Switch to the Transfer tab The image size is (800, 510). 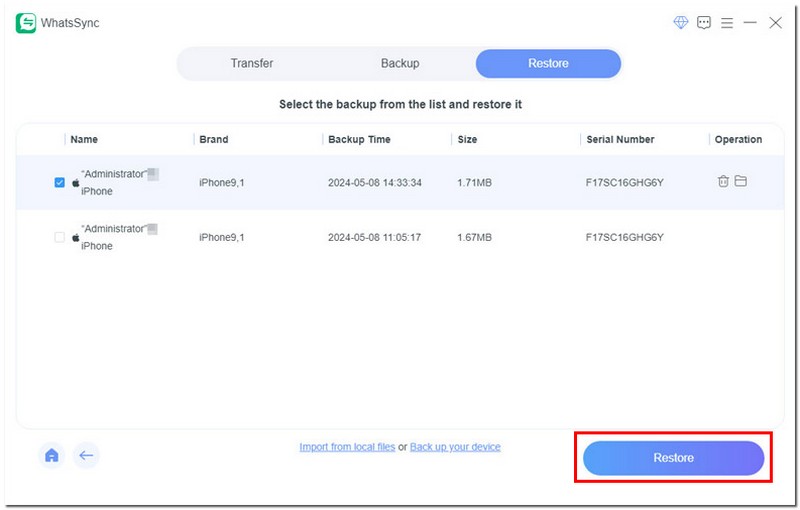click(252, 63)
